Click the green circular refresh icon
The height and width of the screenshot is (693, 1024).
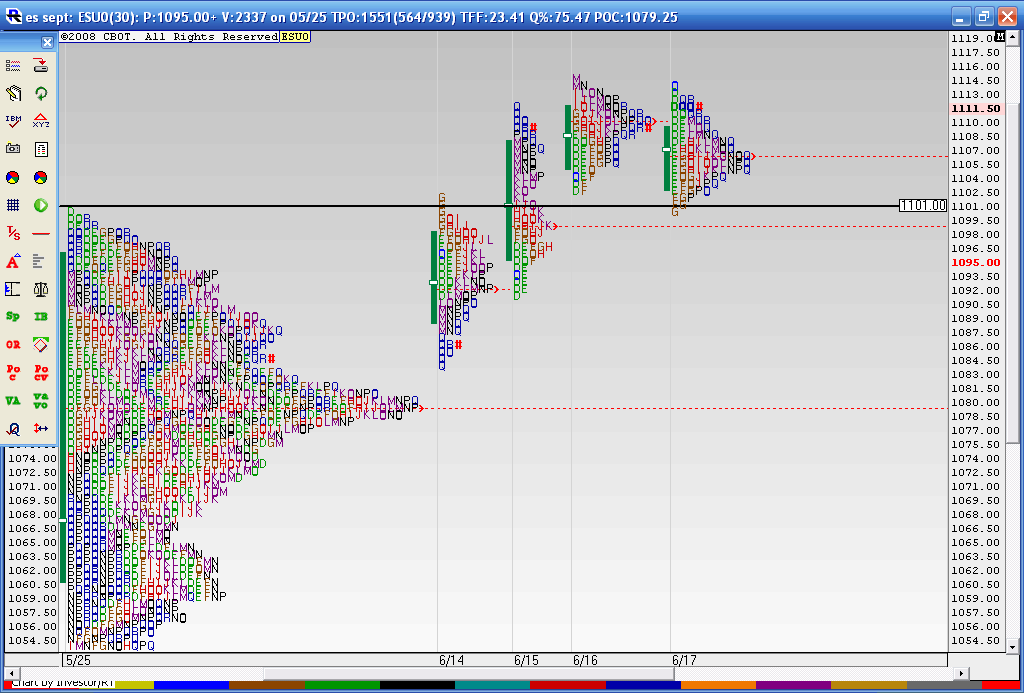[x=40, y=93]
